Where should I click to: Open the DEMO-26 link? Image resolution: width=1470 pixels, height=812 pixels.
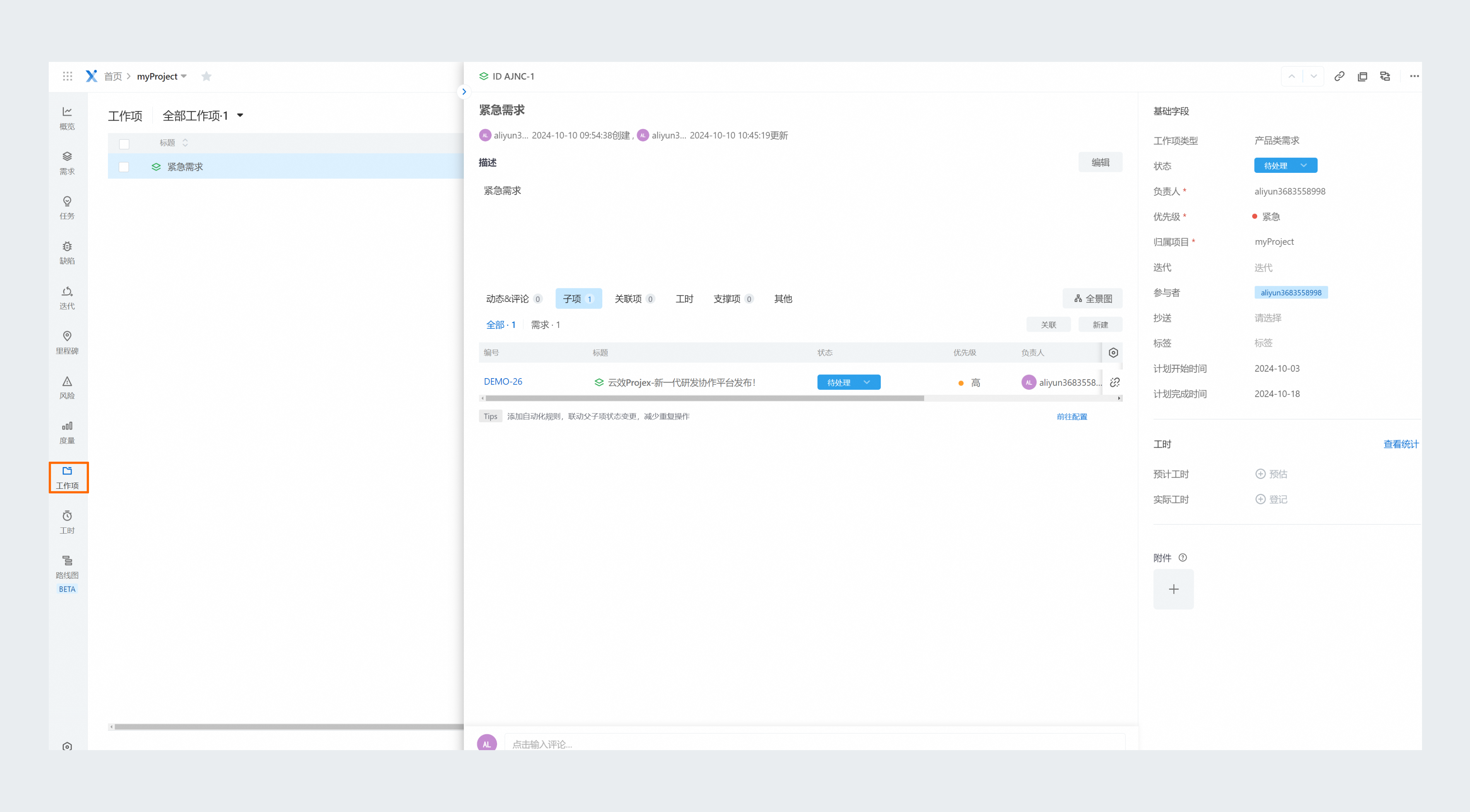[x=503, y=382]
